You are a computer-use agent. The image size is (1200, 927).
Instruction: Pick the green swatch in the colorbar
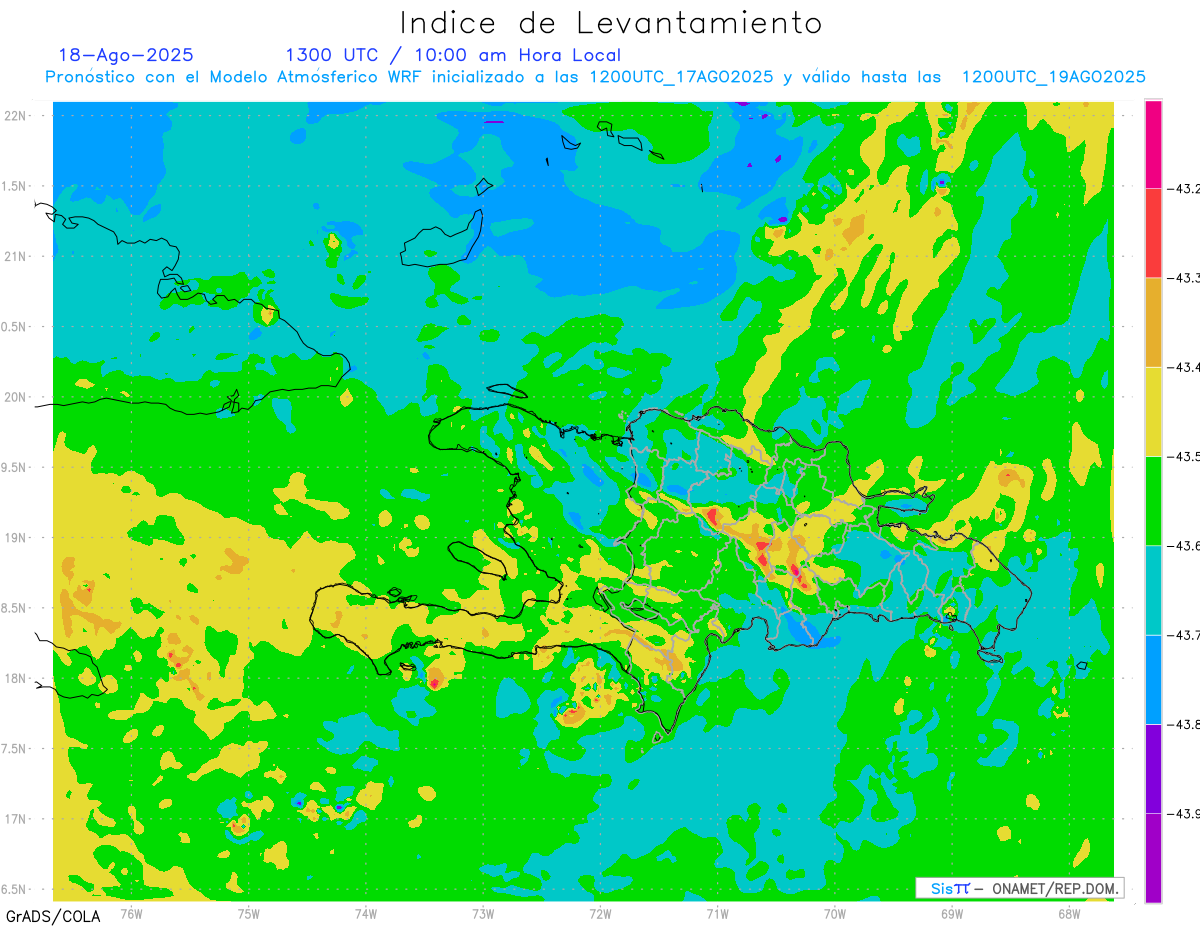point(1153,500)
